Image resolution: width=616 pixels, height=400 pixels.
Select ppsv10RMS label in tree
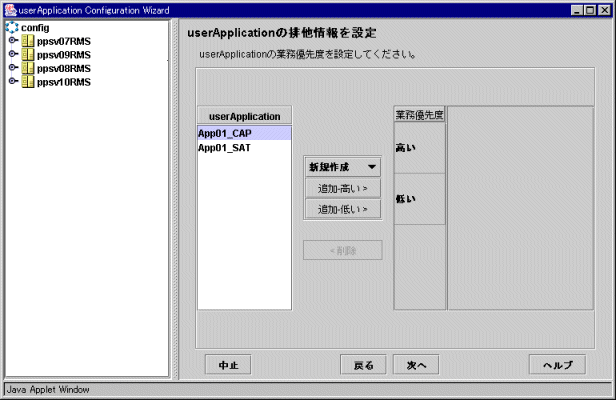click(x=64, y=82)
